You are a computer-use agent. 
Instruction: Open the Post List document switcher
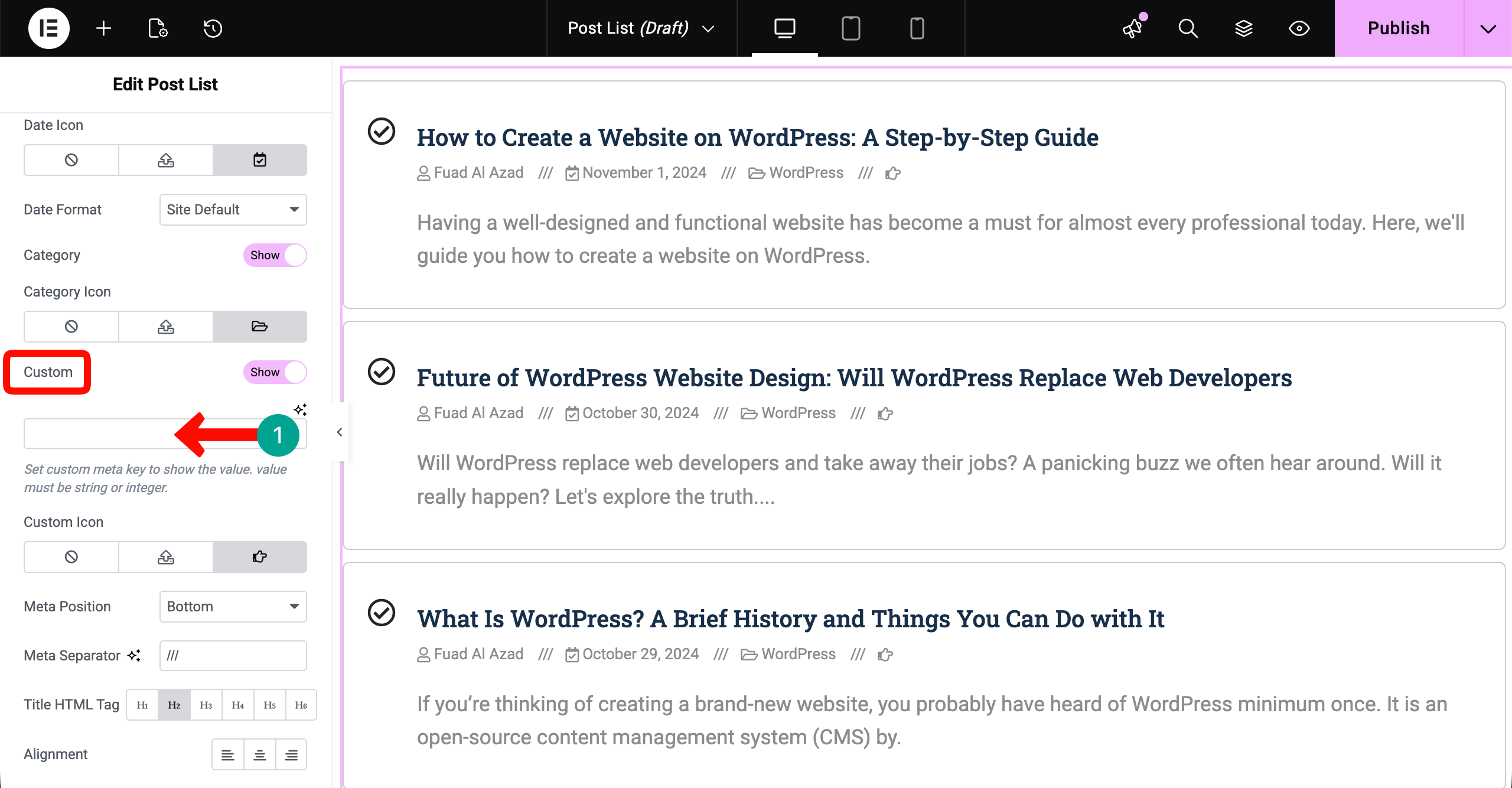coord(640,28)
